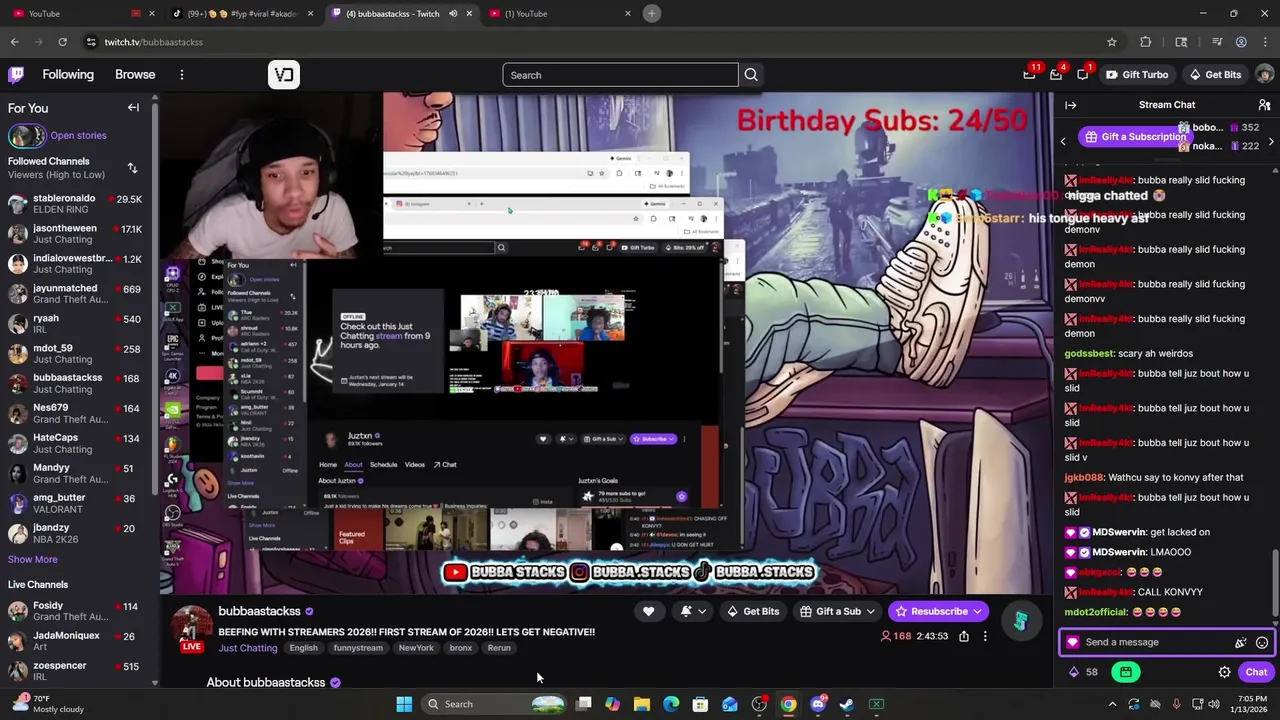Open mdot_59 channel in sidebar
Image resolution: width=1280 pixels, height=720 pixels.
click(75, 353)
